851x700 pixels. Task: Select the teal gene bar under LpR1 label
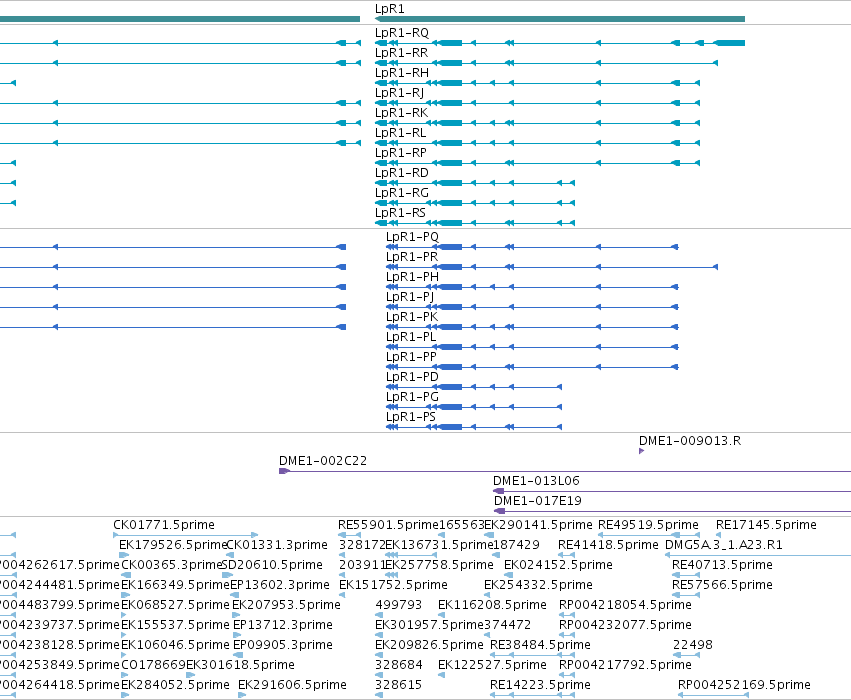[x=560, y=19]
